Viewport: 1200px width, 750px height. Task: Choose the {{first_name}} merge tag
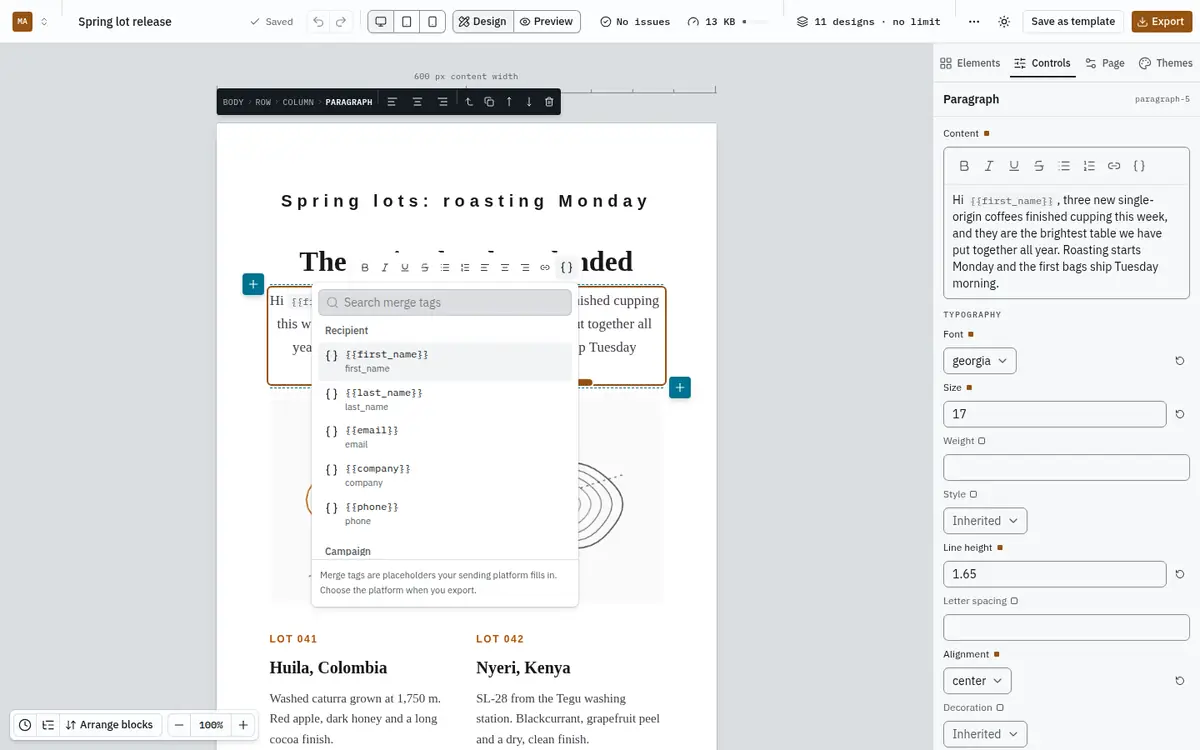pos(445,361)
